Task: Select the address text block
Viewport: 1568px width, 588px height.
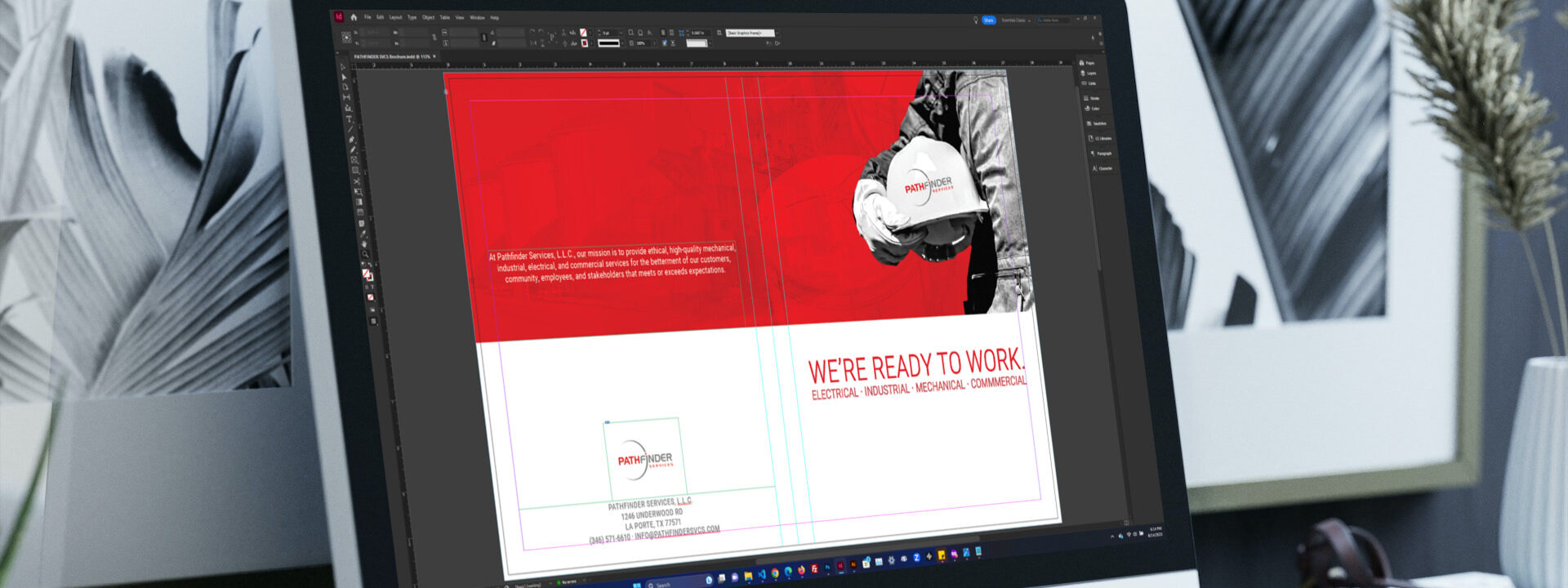Action: (653, 520)
